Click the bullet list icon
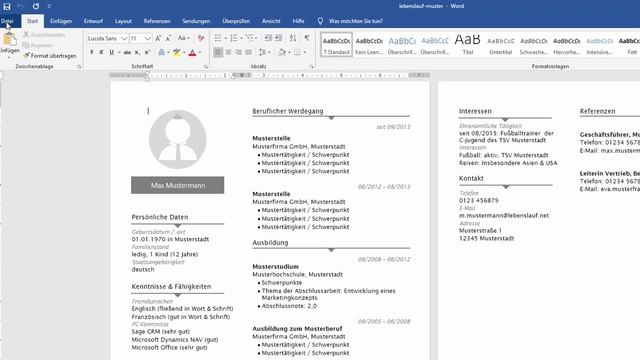 (218, 38)
